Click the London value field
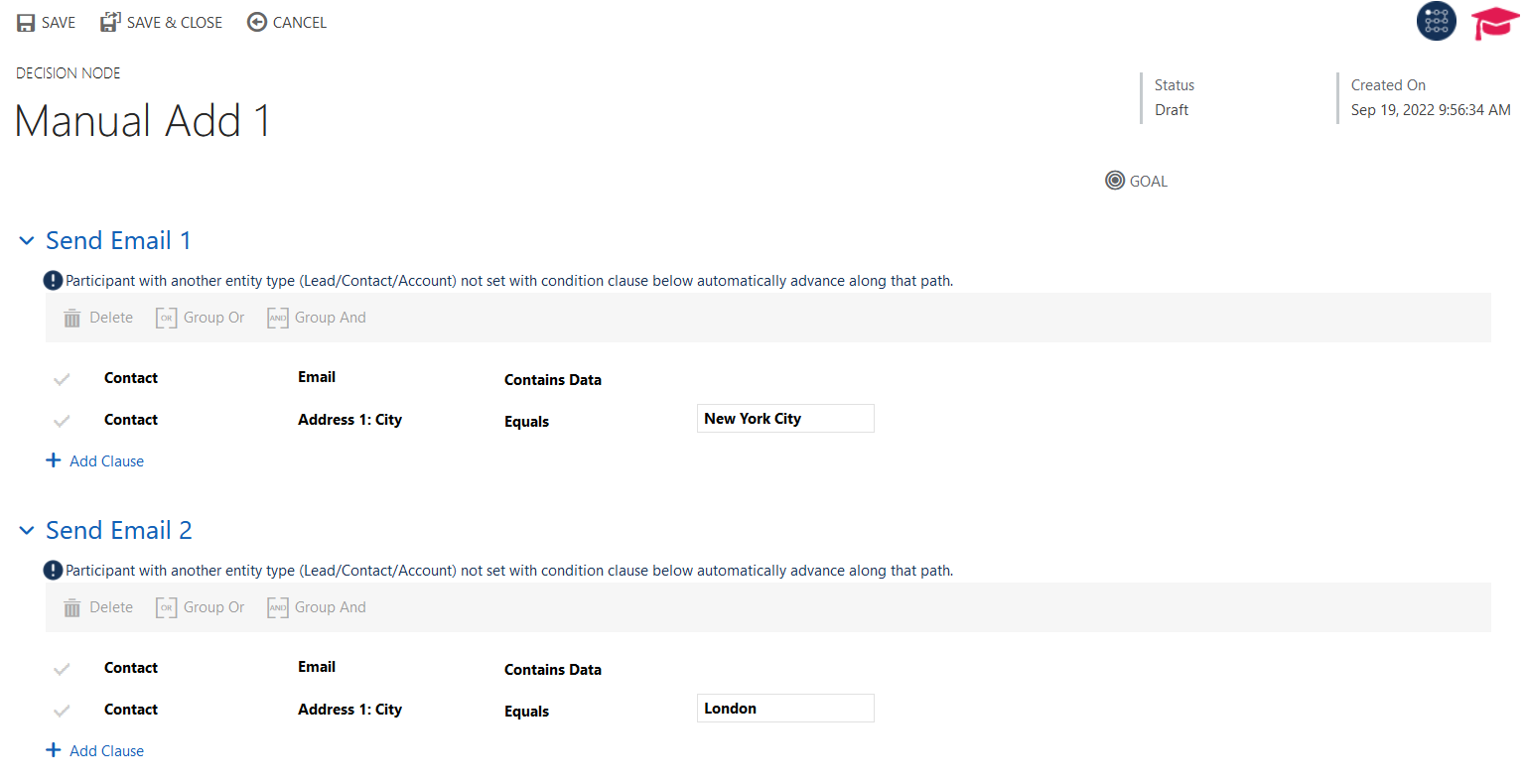The width and height of the screenshot is (1526, 784). 785,709
